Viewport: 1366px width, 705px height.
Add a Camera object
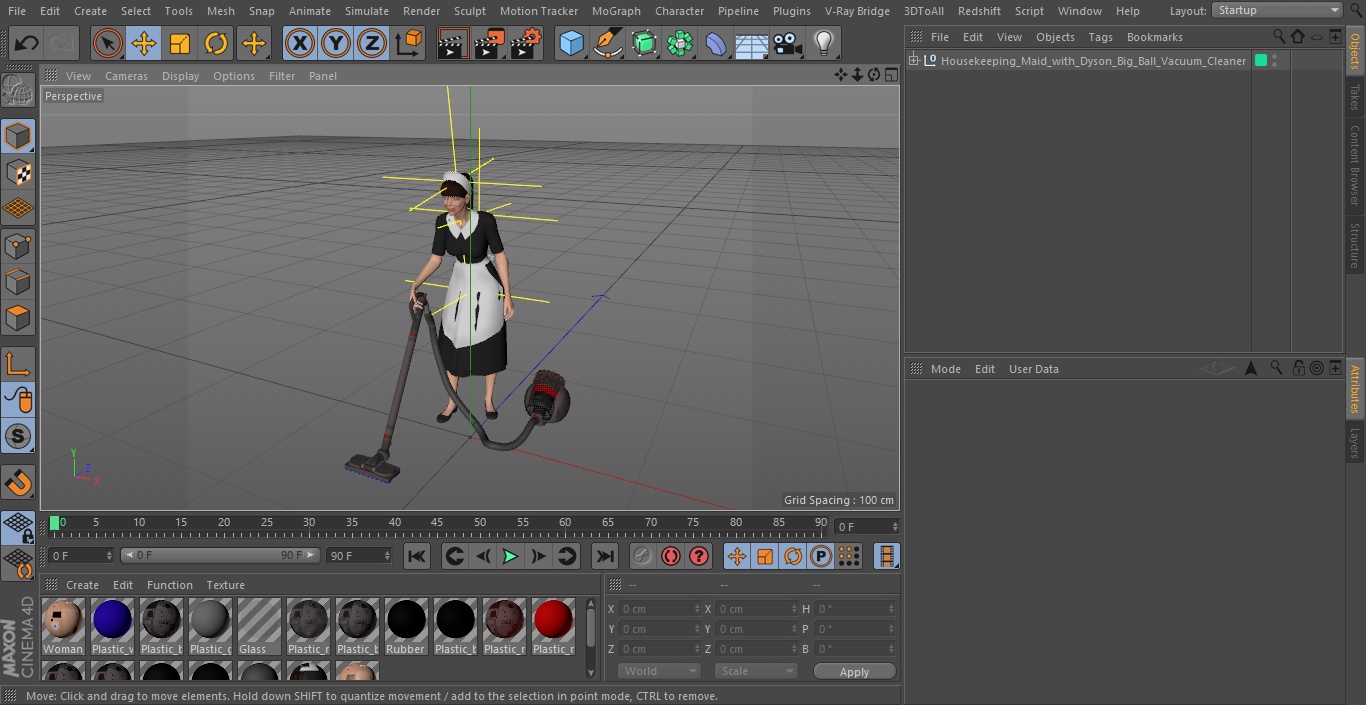click(788, 43)
